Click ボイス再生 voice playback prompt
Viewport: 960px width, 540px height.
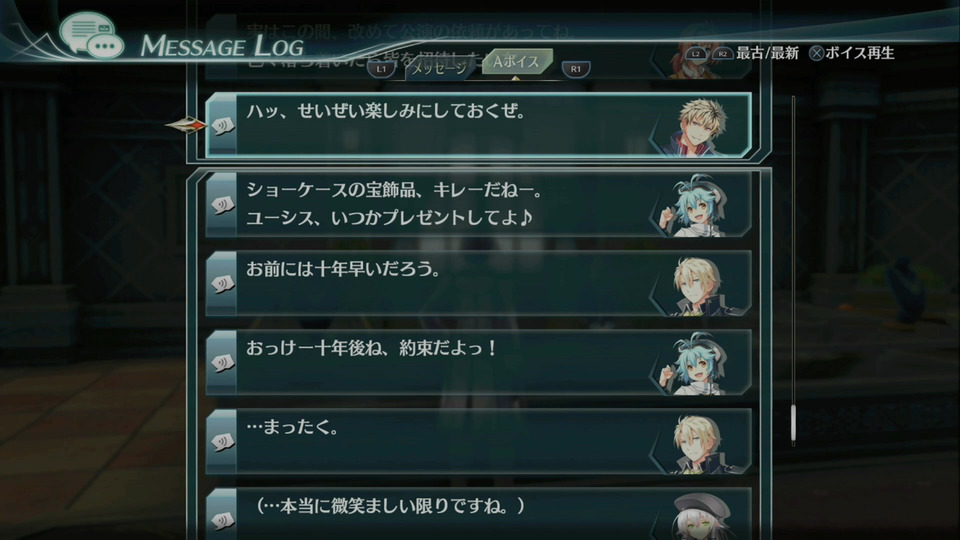852,53
